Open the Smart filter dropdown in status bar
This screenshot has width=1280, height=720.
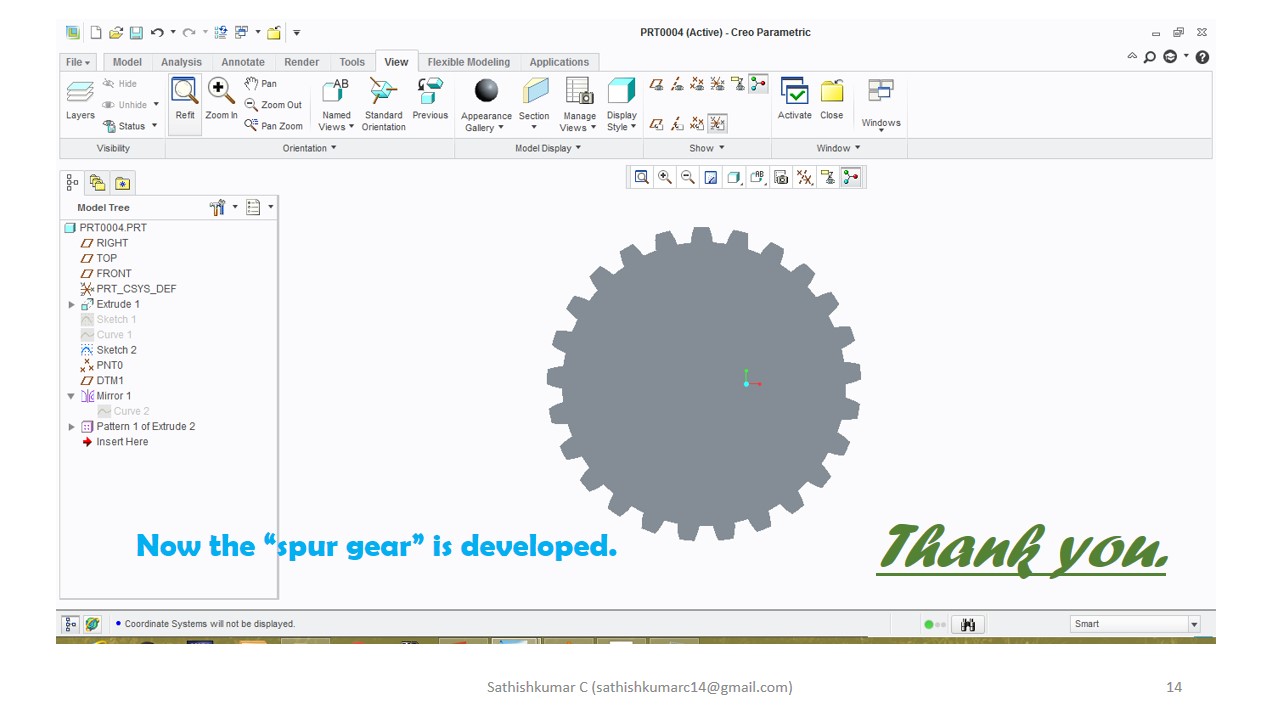(1194, 623)
